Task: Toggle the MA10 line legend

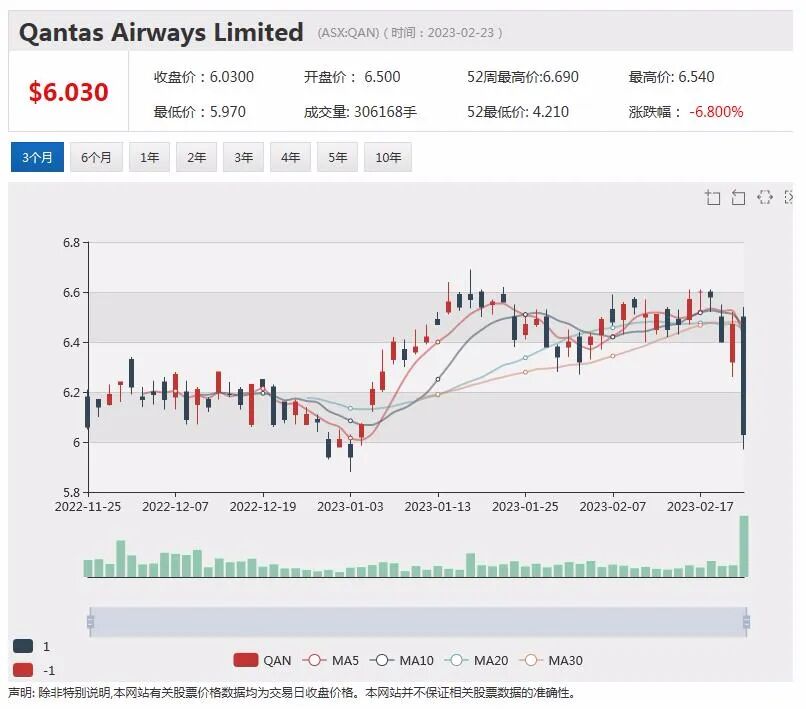Action: pos(401,660)
